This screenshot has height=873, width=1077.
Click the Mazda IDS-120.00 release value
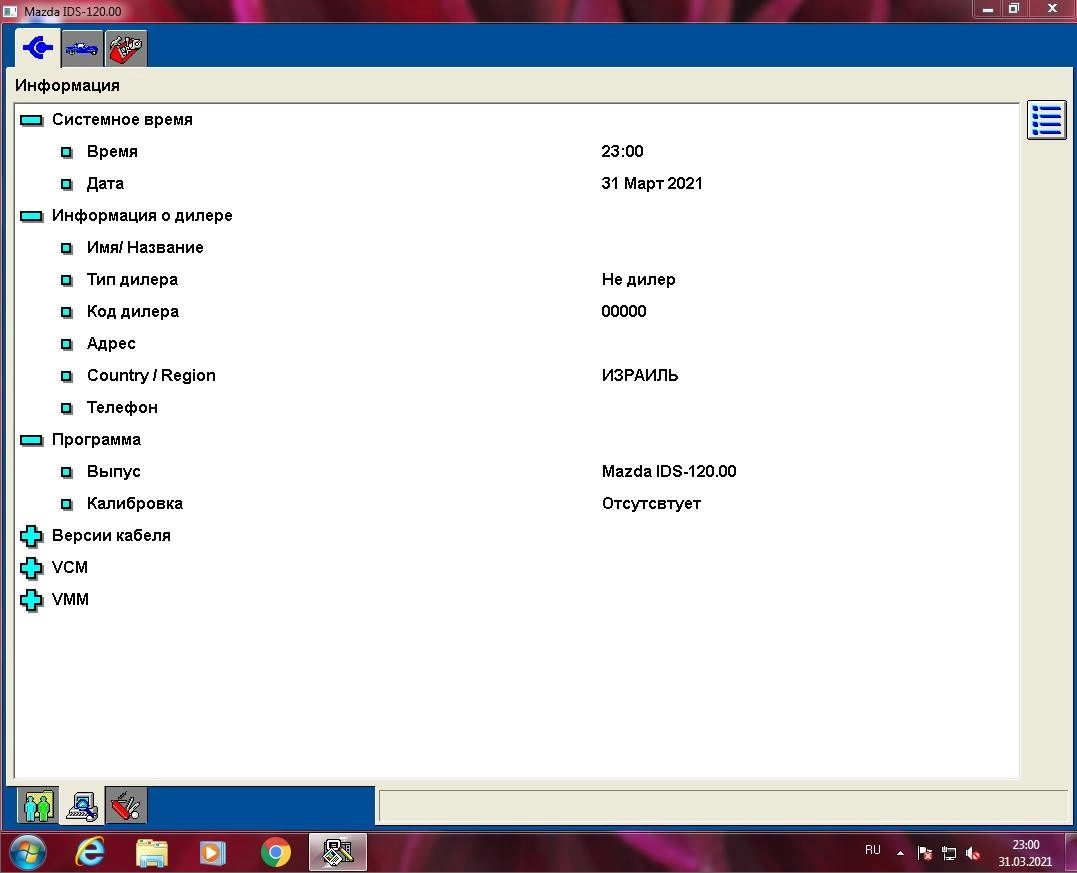click(x=669, y=471)
